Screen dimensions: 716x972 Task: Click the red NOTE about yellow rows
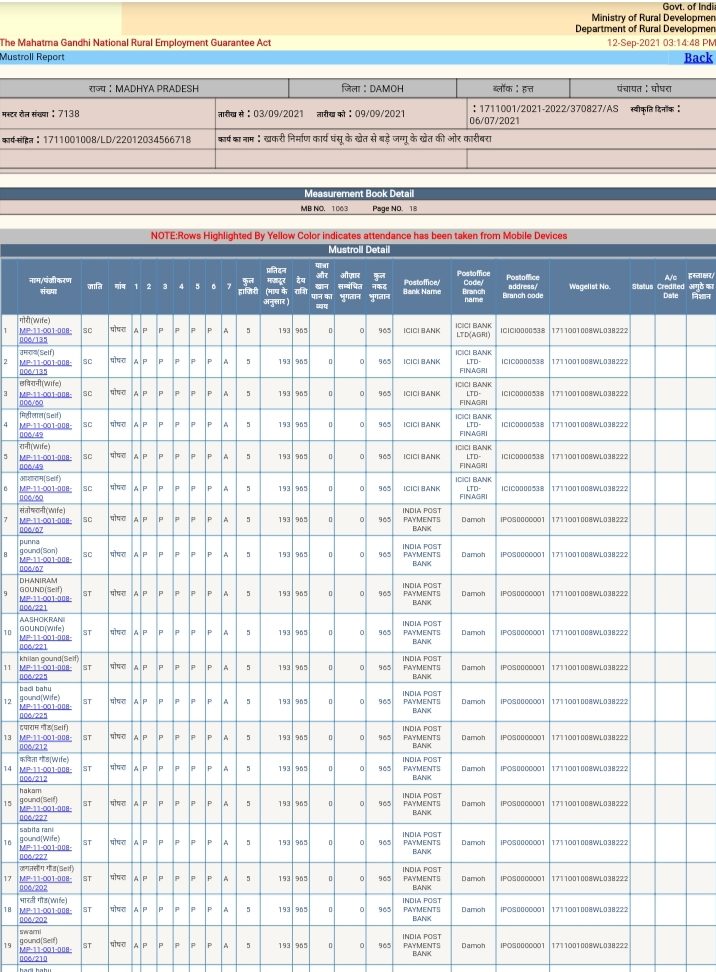[x=359, y=236]
